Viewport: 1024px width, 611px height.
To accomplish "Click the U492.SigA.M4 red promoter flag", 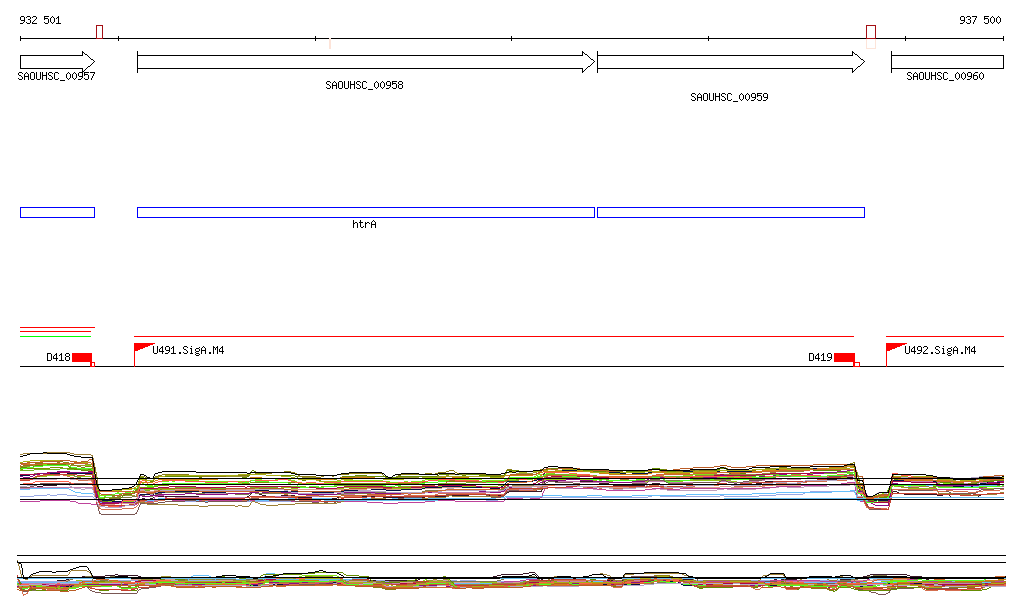I will click(893, 347).
